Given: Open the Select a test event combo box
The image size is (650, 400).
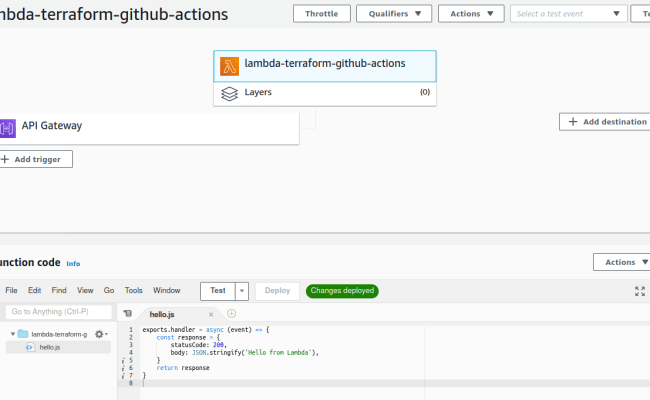Looking at the screenshot, I should coord(568,14).
